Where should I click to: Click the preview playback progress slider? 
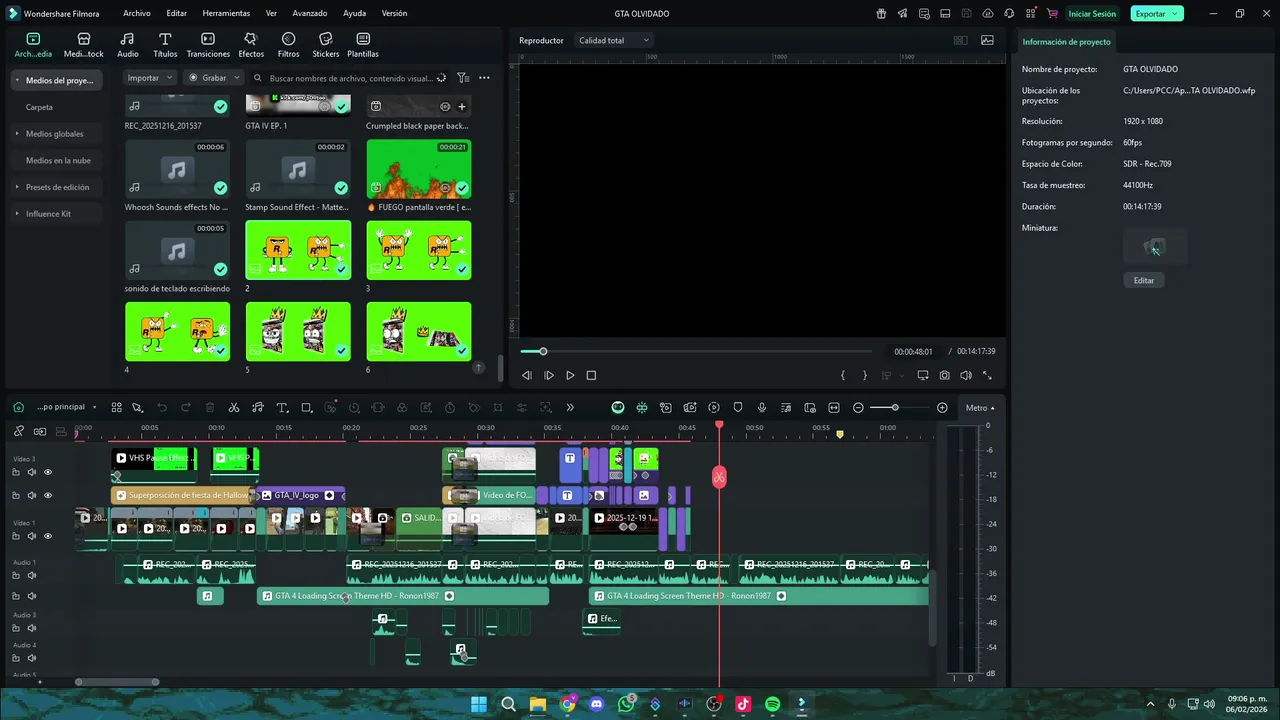coord(696,352)
